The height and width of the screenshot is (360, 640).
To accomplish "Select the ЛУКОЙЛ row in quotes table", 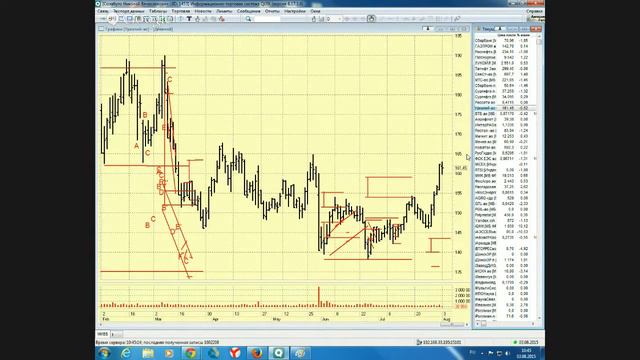I will point(505,63).
